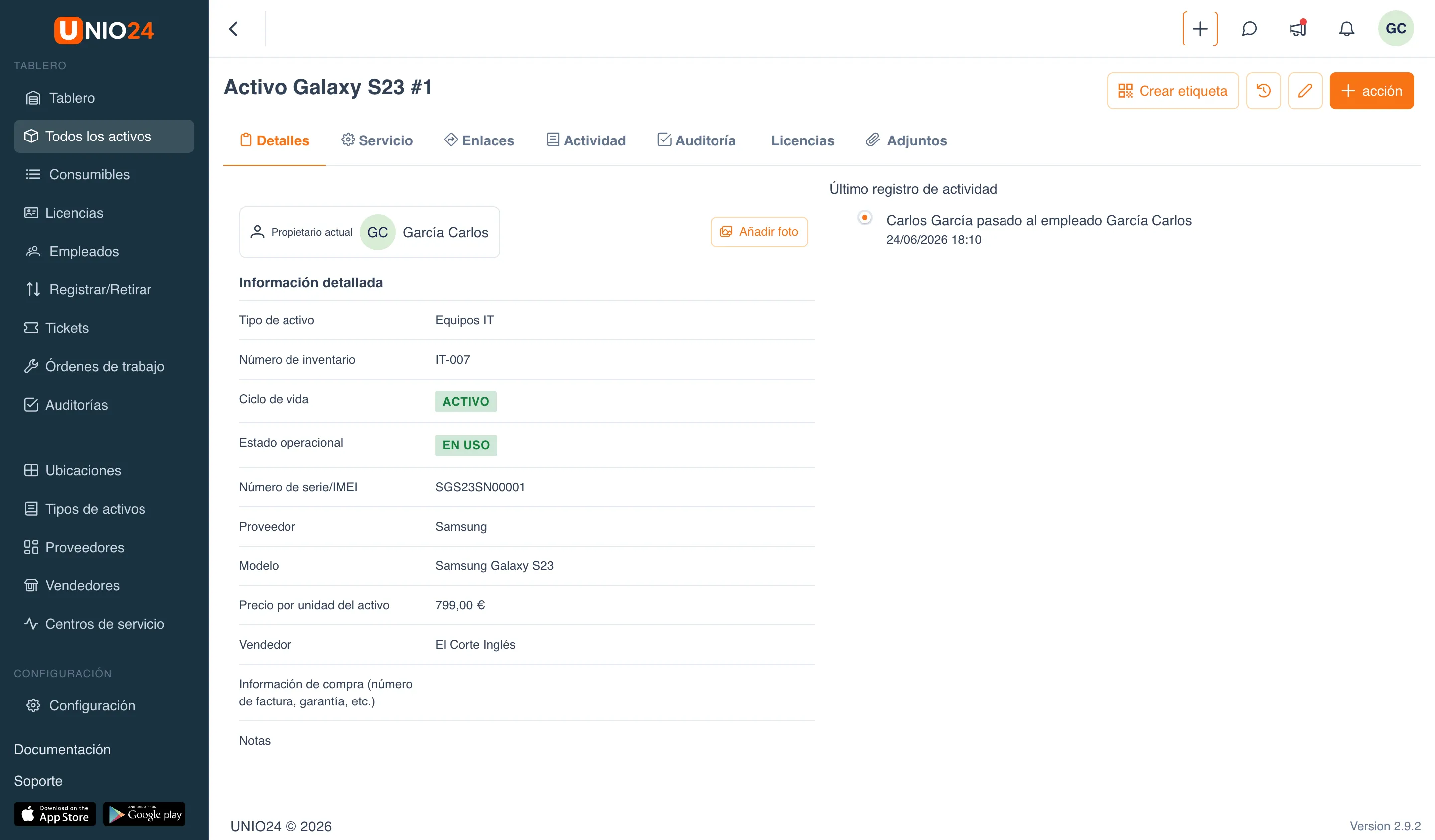This screenshot has height=840, width=1435.
Task: Click the vendor value El Corte Inglés
Action: click(475, 645)
